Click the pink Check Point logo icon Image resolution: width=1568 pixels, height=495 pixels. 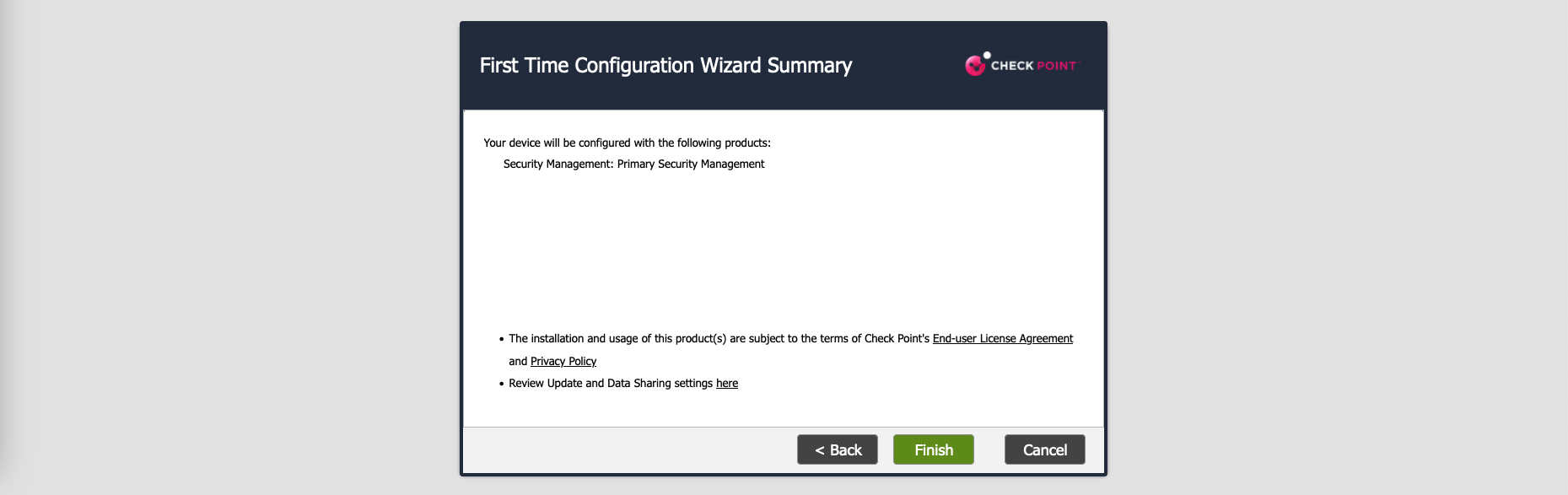click(x=974, y=66)
